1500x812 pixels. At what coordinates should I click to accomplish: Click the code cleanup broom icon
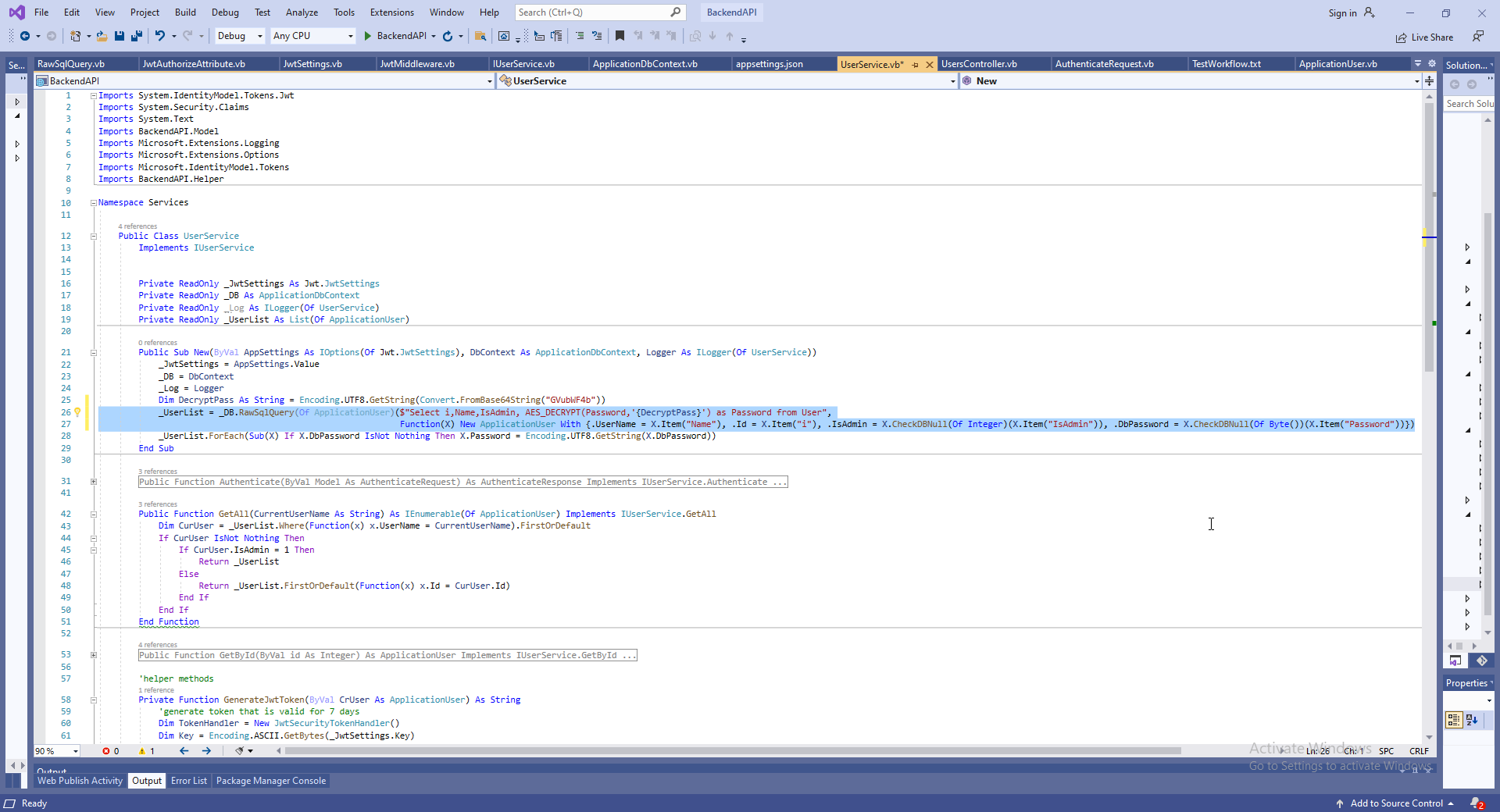[x=240, y=751]
